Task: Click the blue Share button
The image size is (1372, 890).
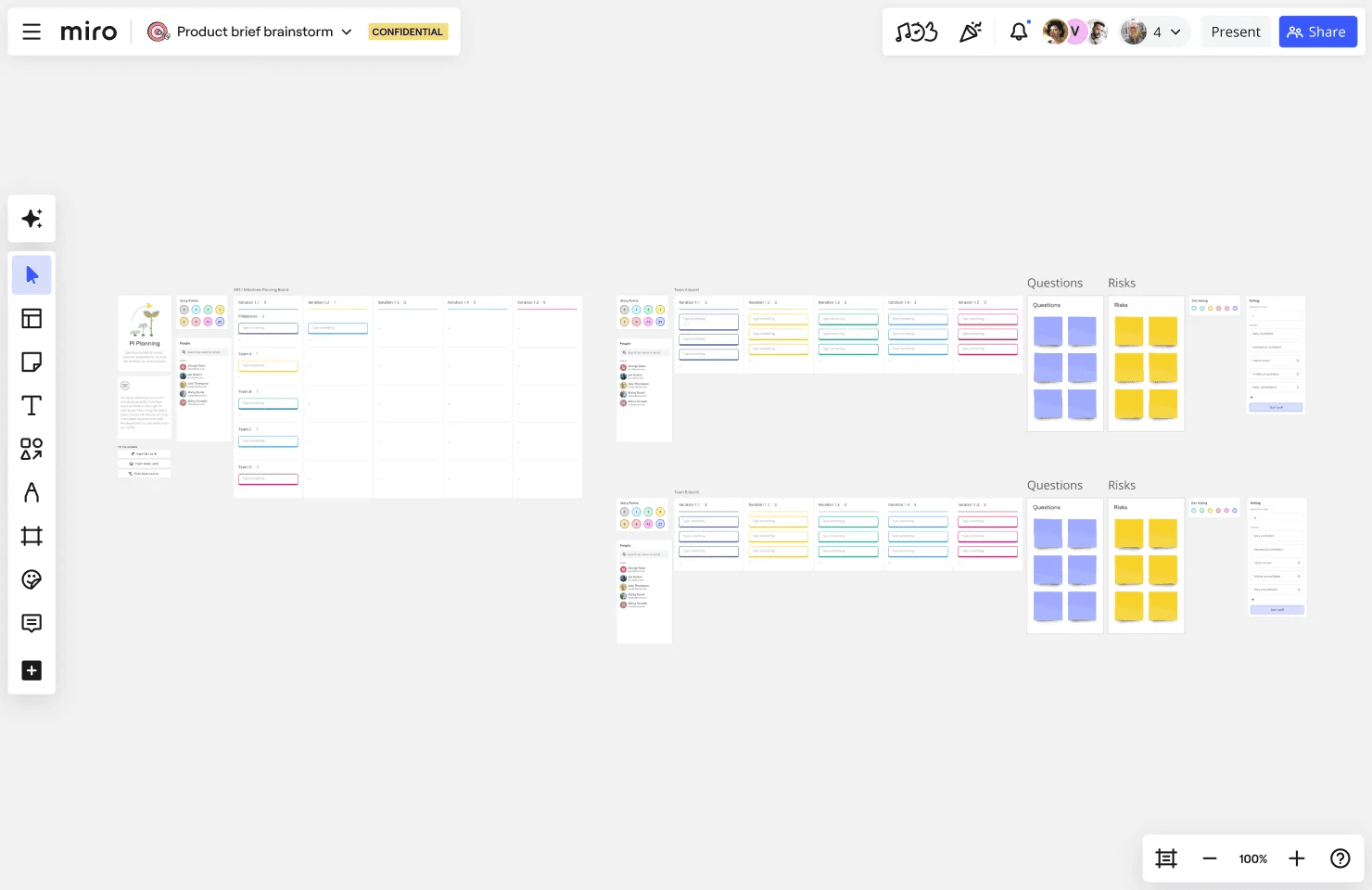Action: point(1317,32)
